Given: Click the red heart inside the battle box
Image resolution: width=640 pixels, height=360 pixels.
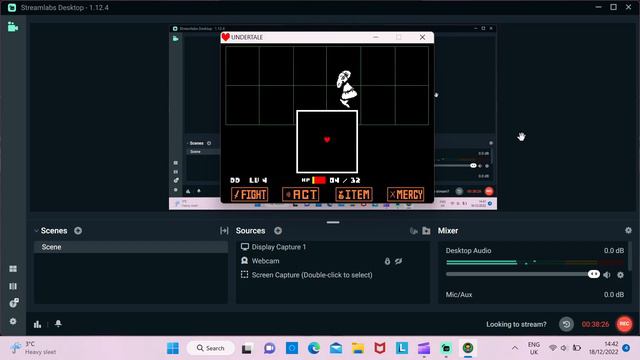Looking at the screenshot, I should (327, 140).
